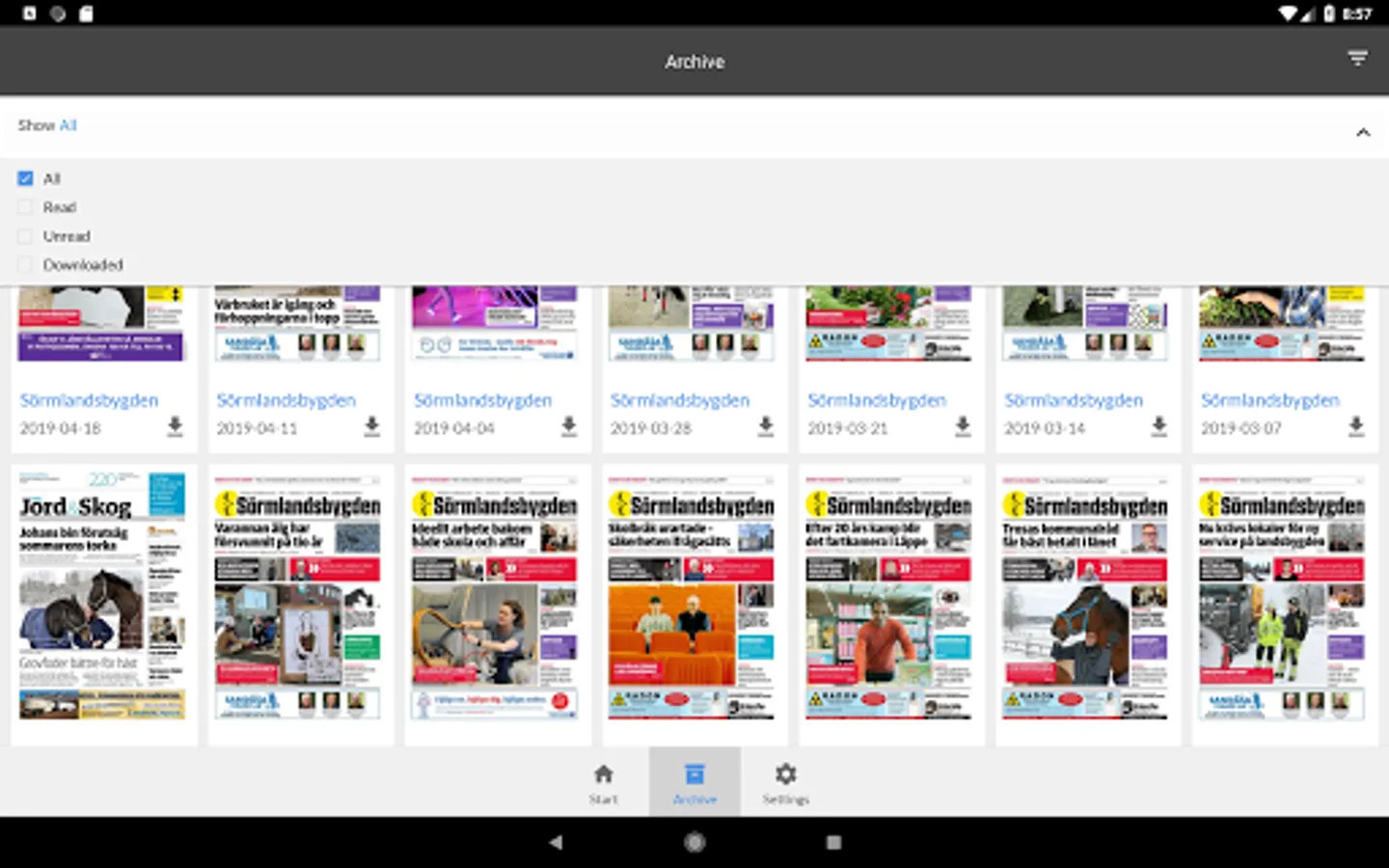
Task: Open Sörmlandsbygden title dated 2019-04-18
Action: click(x=89, y=400)
